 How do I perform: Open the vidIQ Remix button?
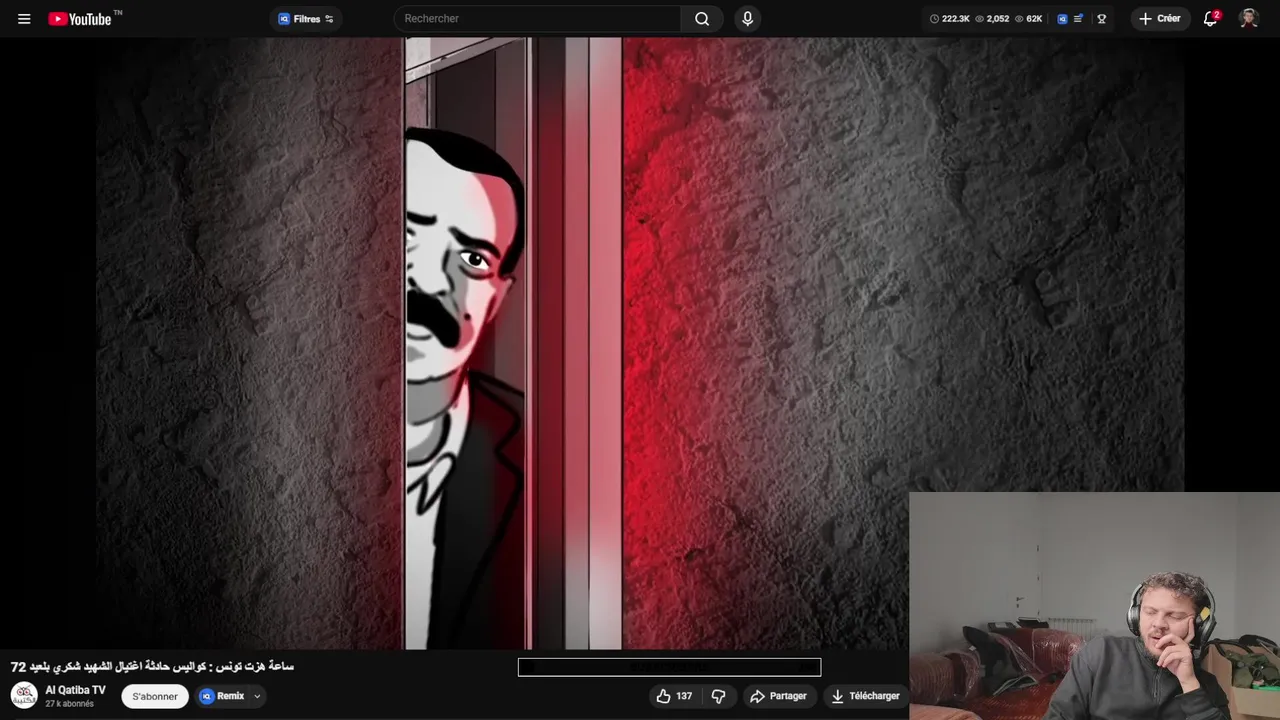(222, 696)
